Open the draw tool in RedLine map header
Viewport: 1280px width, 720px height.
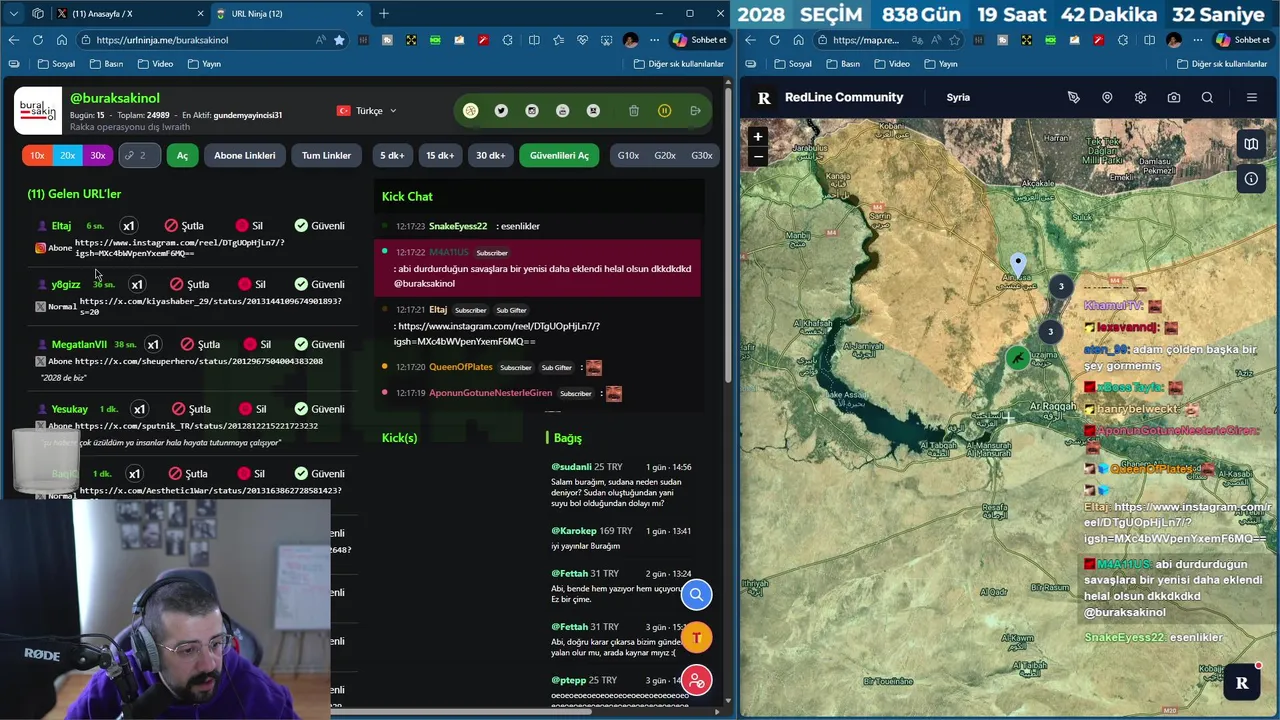pyautogui.click(x=1074, y=97)
